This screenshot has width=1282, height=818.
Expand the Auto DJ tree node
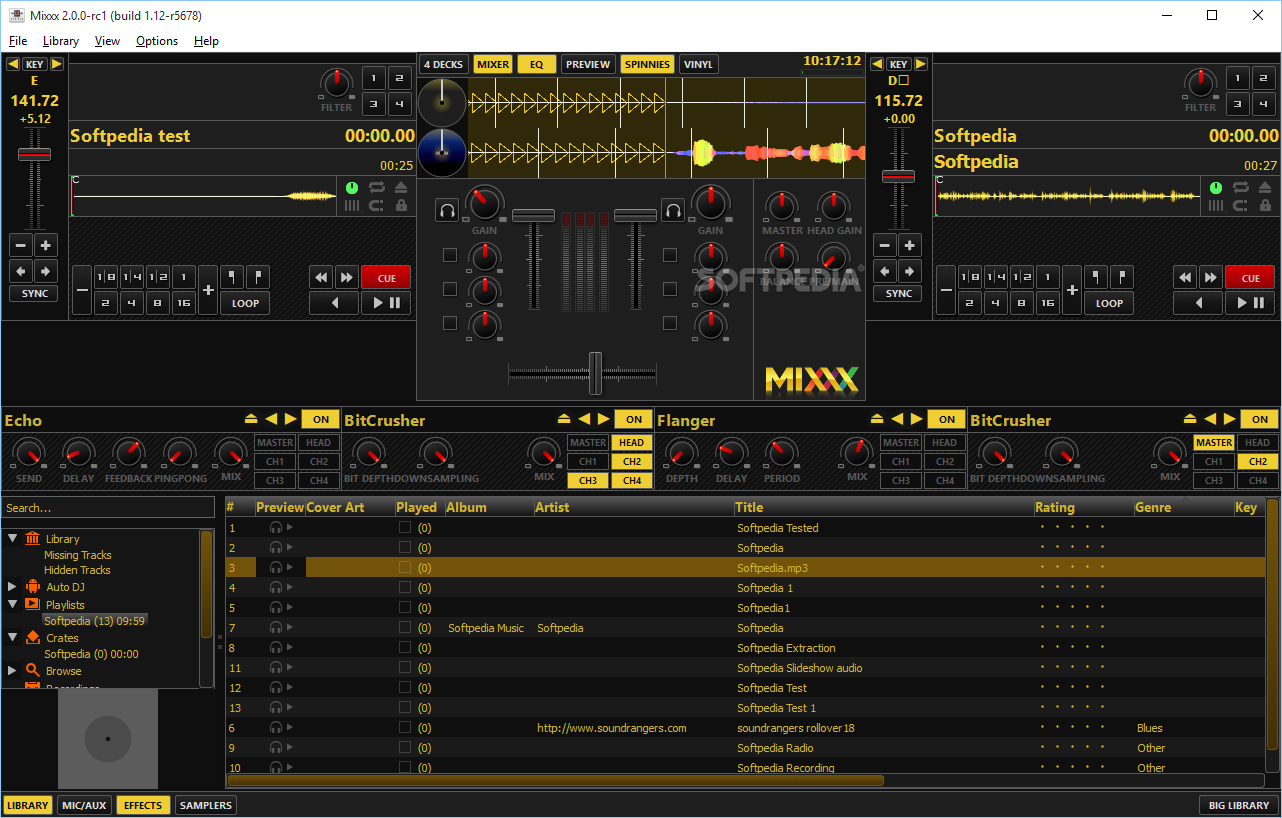(13, 587)
